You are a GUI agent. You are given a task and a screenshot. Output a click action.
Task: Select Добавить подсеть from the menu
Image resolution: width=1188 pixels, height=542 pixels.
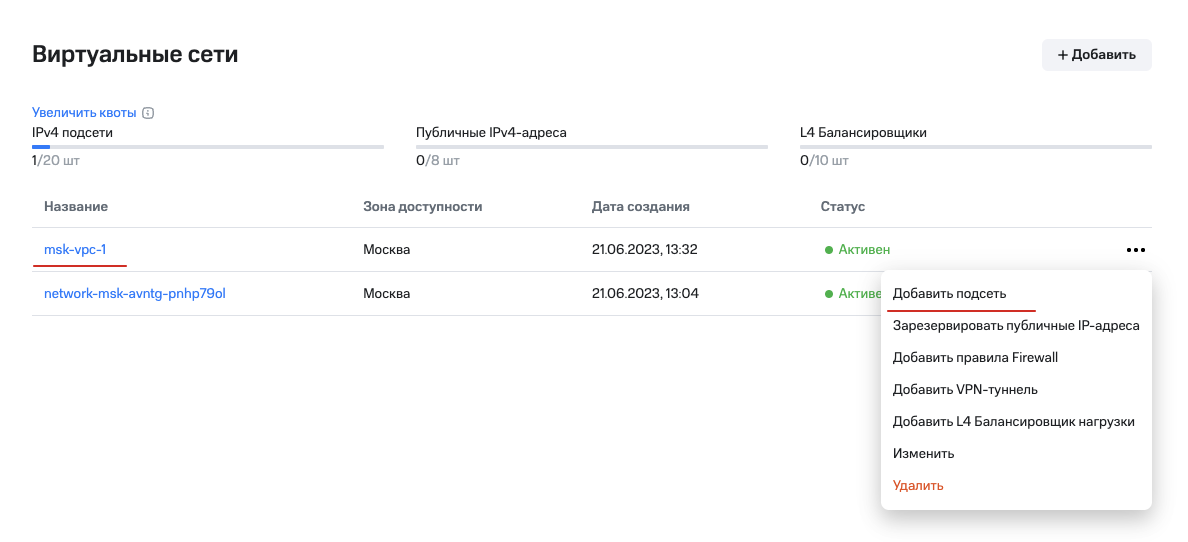[949, 294]
